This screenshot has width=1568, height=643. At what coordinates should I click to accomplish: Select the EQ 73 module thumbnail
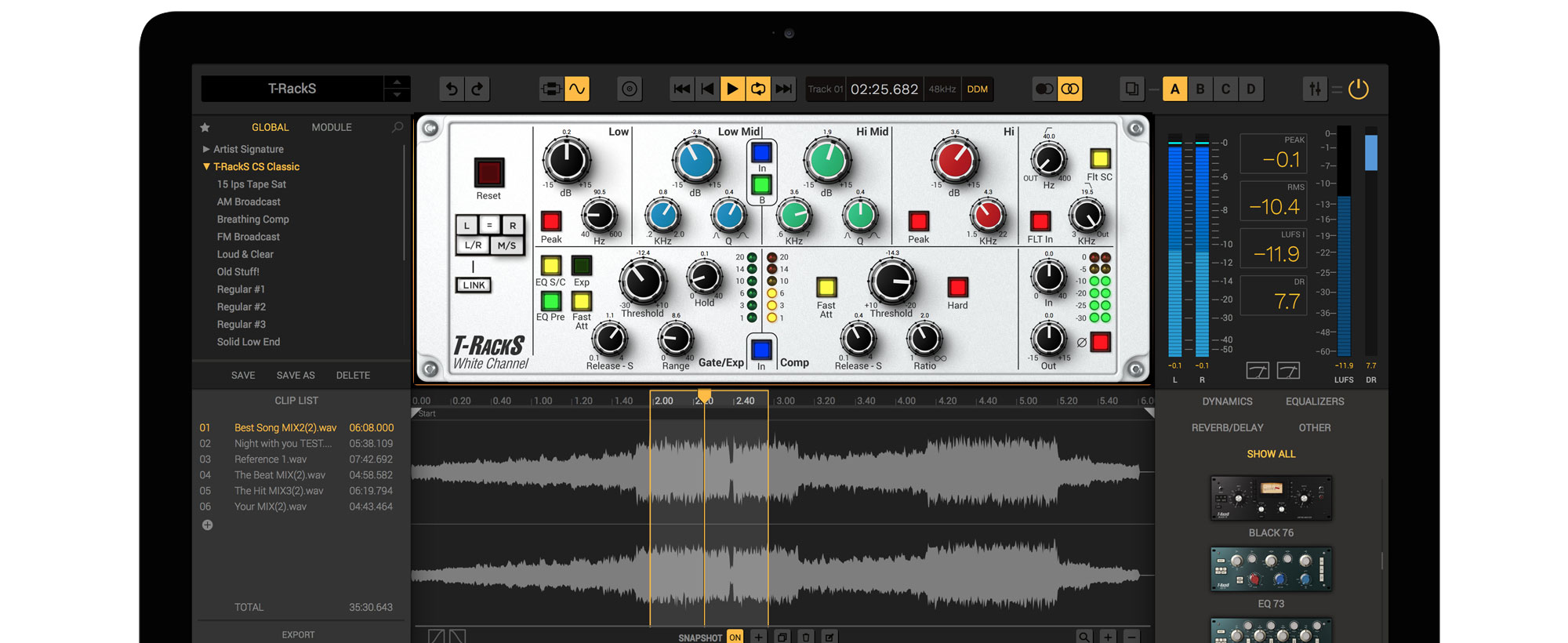point(1271,569)
